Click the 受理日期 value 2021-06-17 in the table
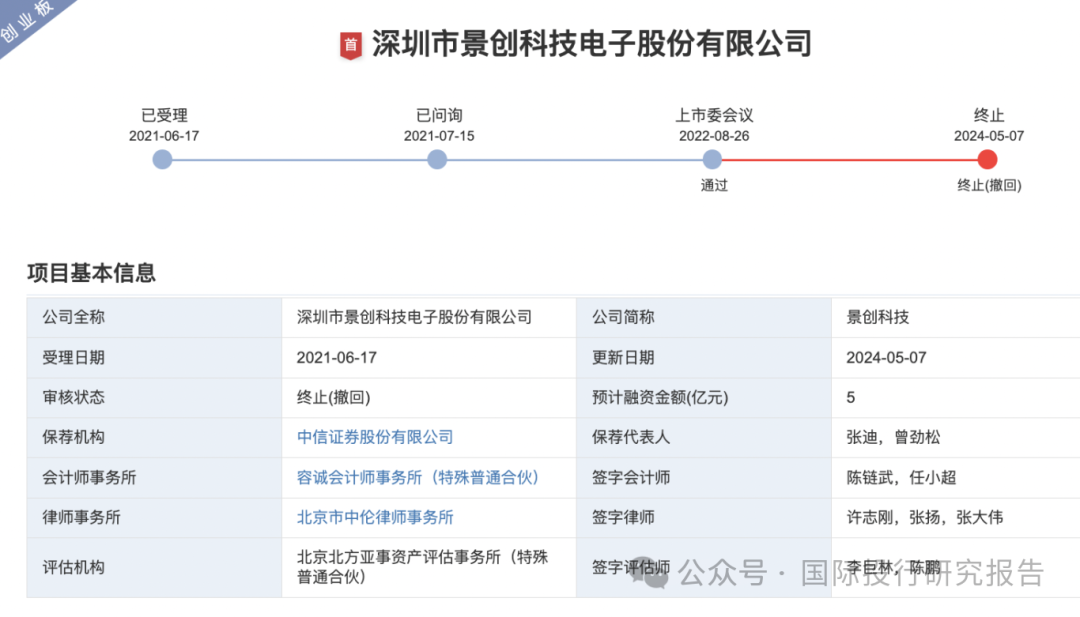 click(337, 358)
